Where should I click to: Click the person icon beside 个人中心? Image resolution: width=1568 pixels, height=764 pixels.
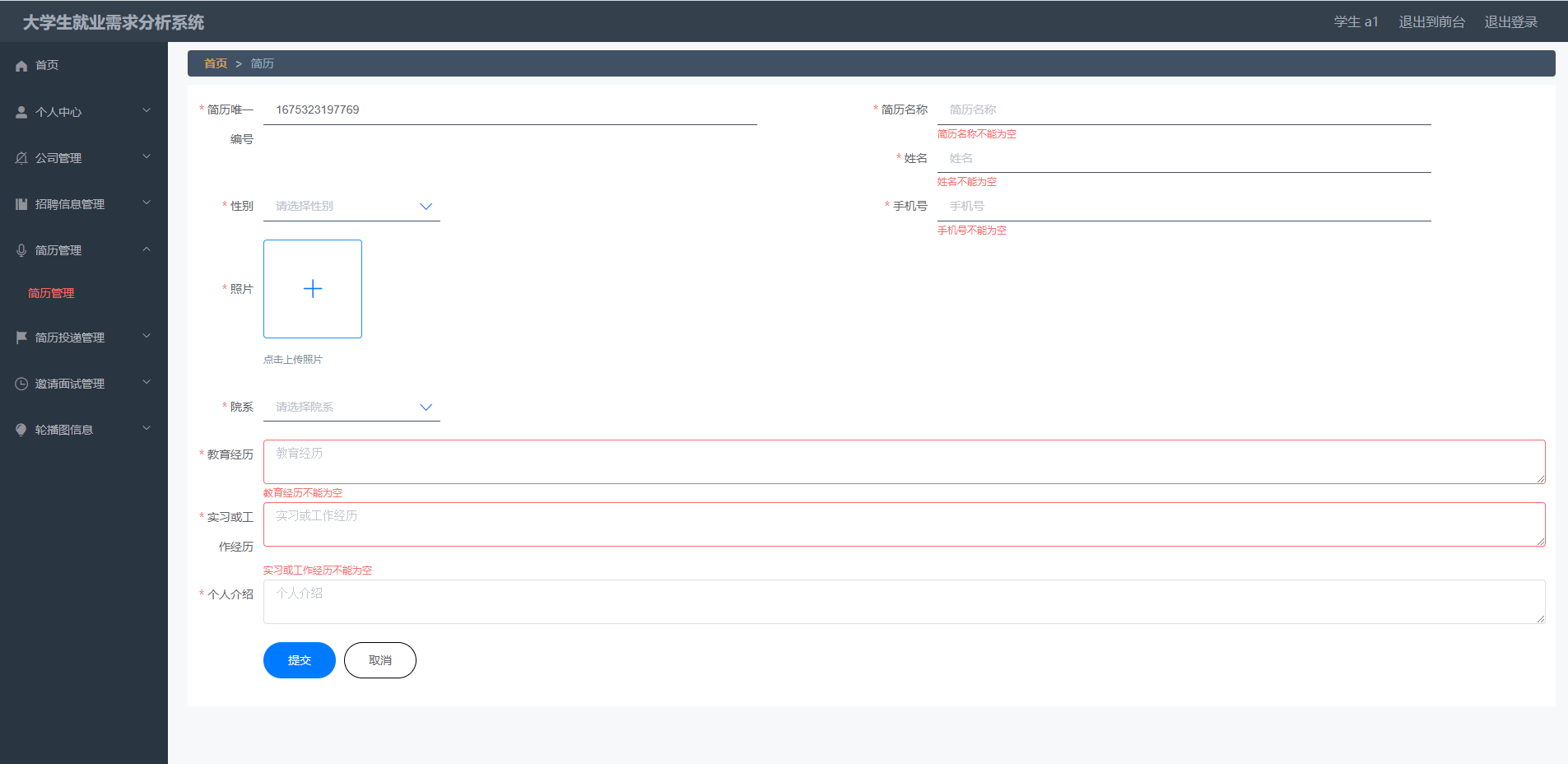[21, 112]
